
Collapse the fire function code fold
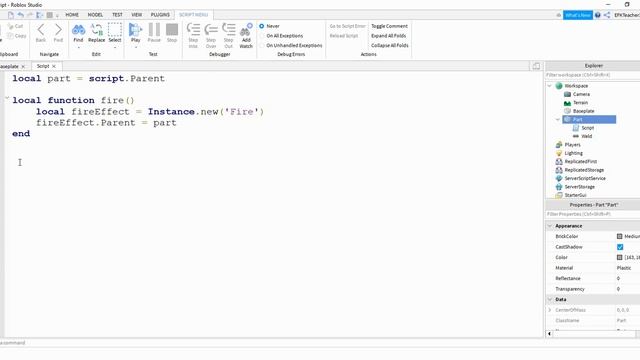tap(7, 98)
